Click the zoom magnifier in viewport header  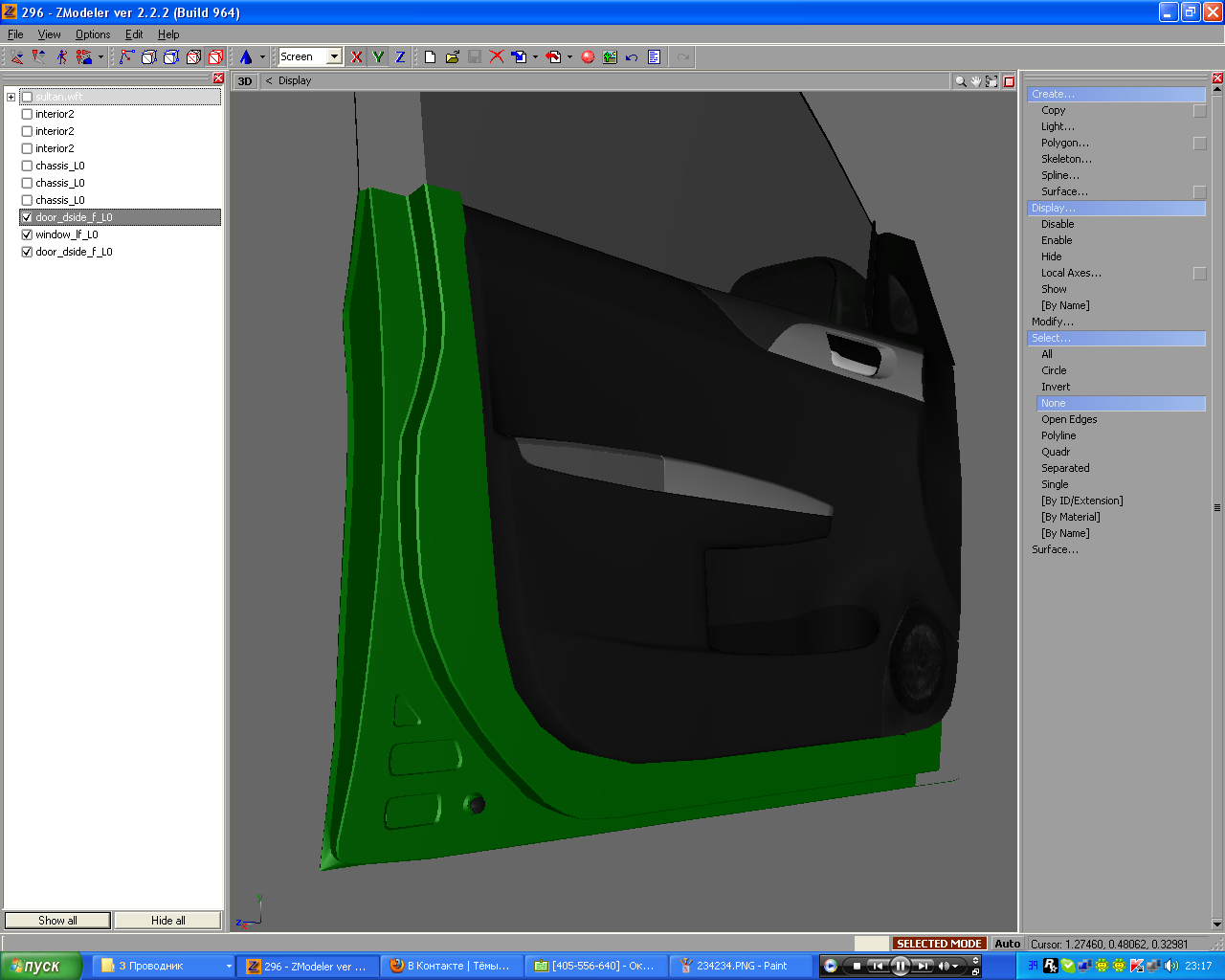click(x=960, y=81)
